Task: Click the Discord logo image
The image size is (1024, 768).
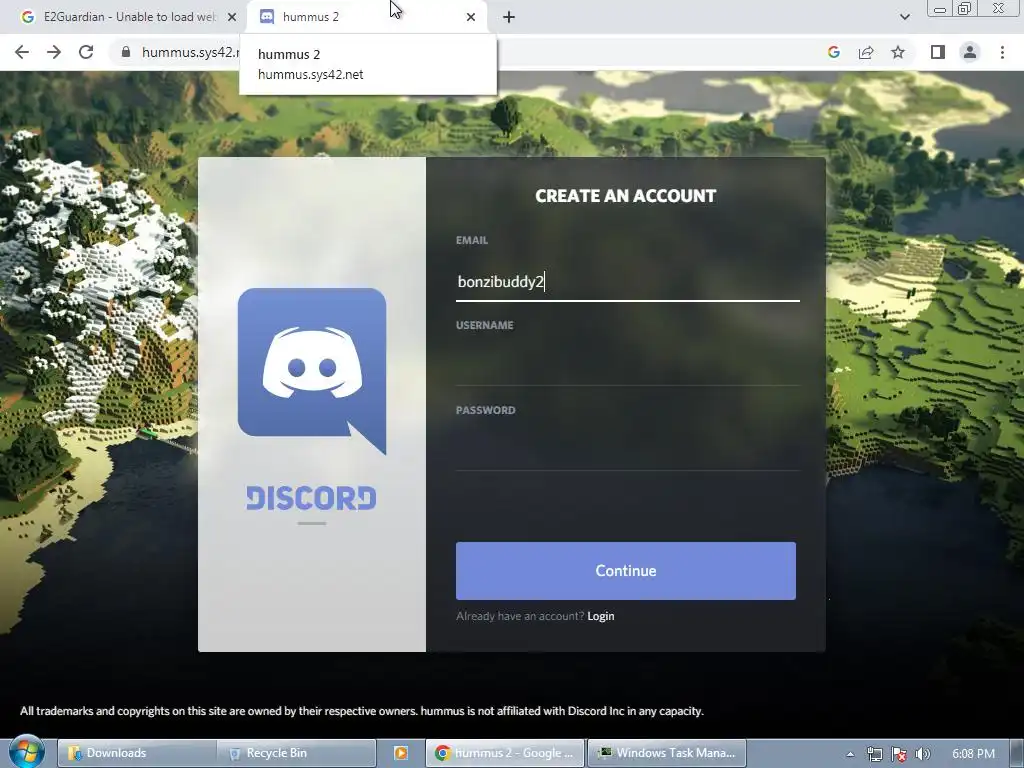Action: pyautogui.click(x=312, y=371)
